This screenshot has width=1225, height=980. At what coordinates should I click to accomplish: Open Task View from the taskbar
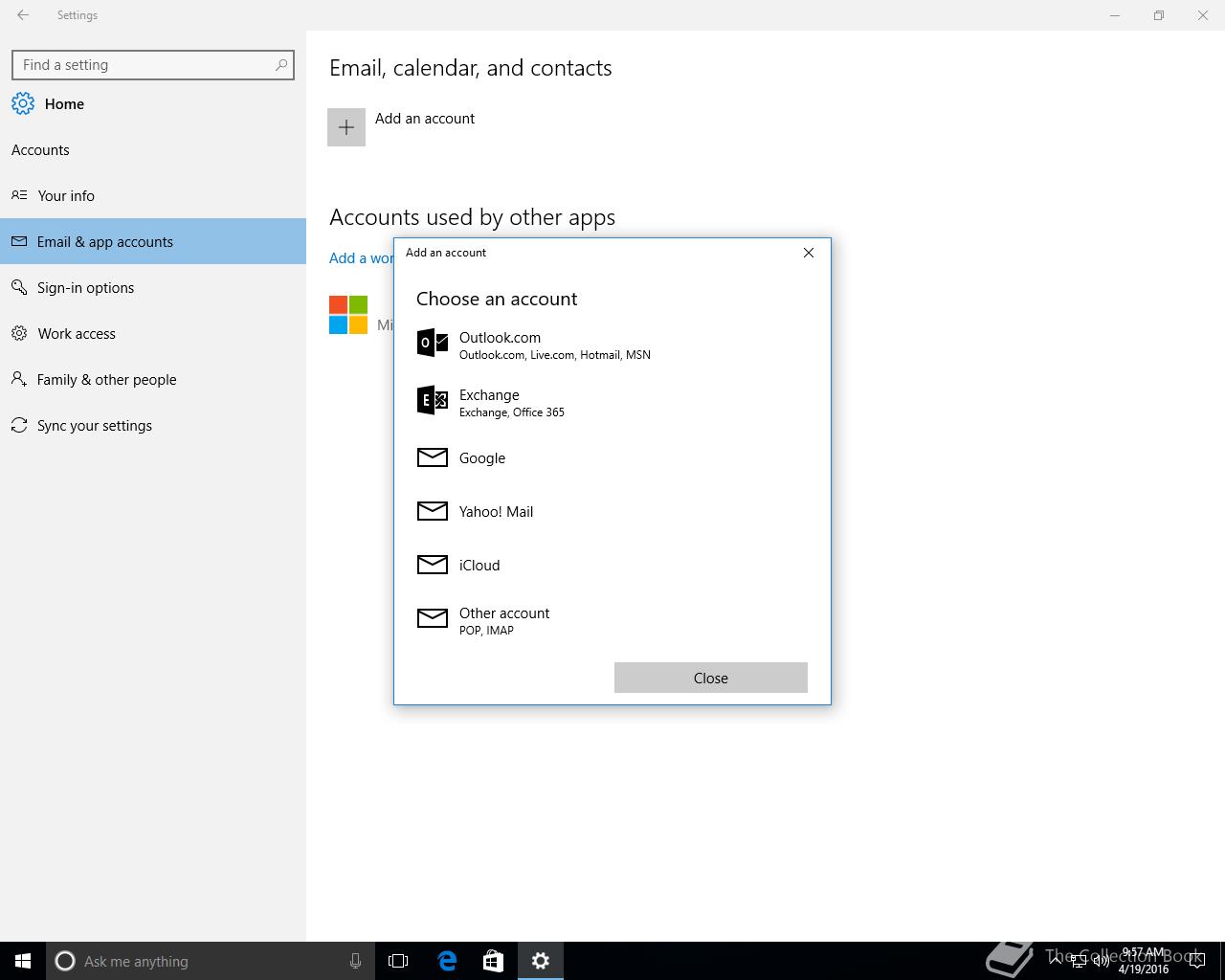tap(398, 961)
